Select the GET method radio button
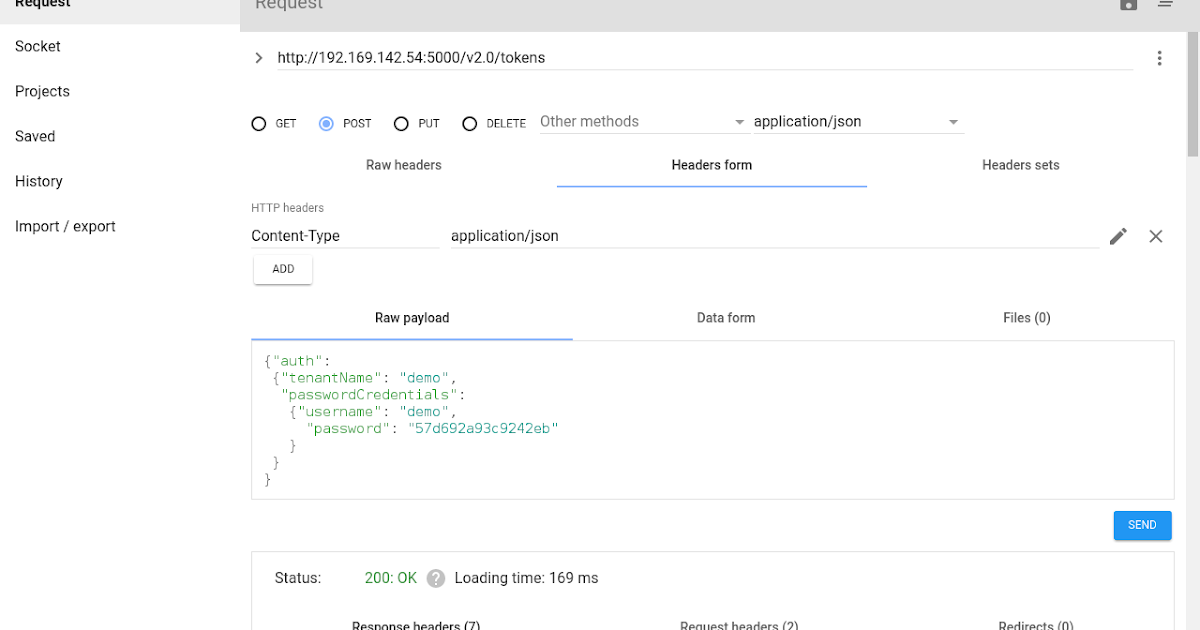The height and width of the screenshot is (630, 1200). tap(259, 124)
